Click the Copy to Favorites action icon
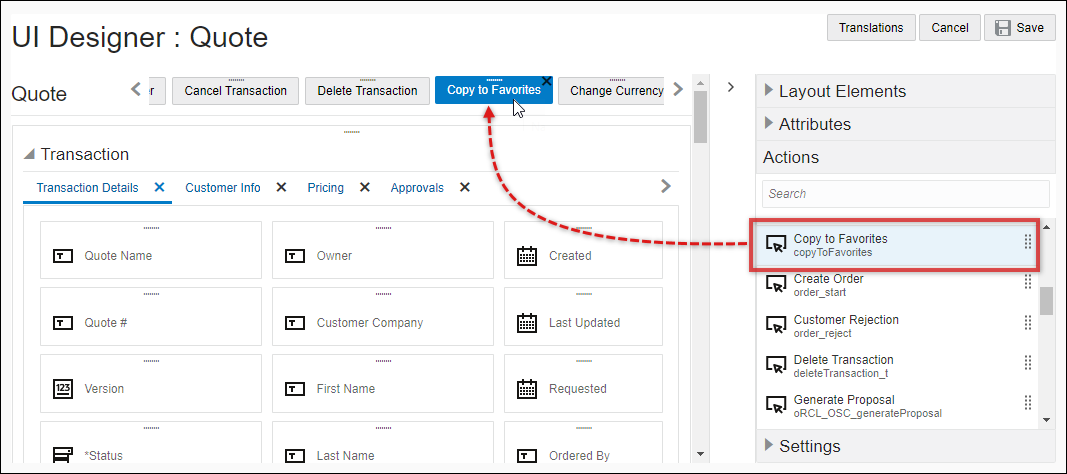Screen dimensions: 1067x474 pyautogui.click(x=776, y=245)
